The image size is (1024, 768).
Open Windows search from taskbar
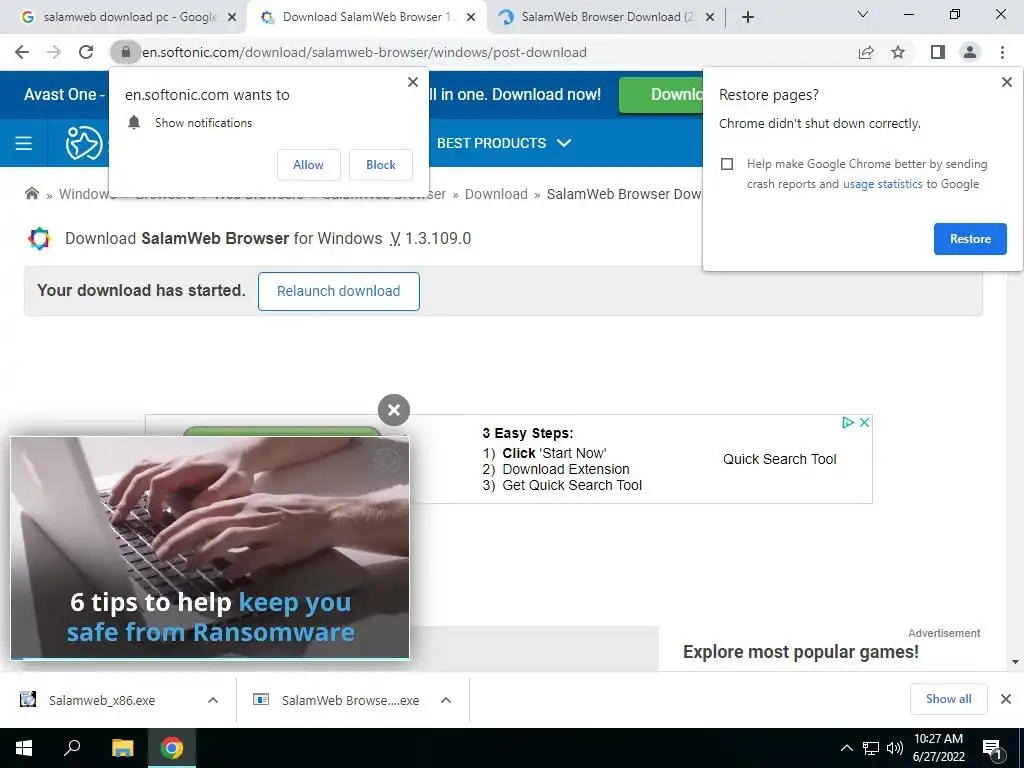[x=72, y=748]
